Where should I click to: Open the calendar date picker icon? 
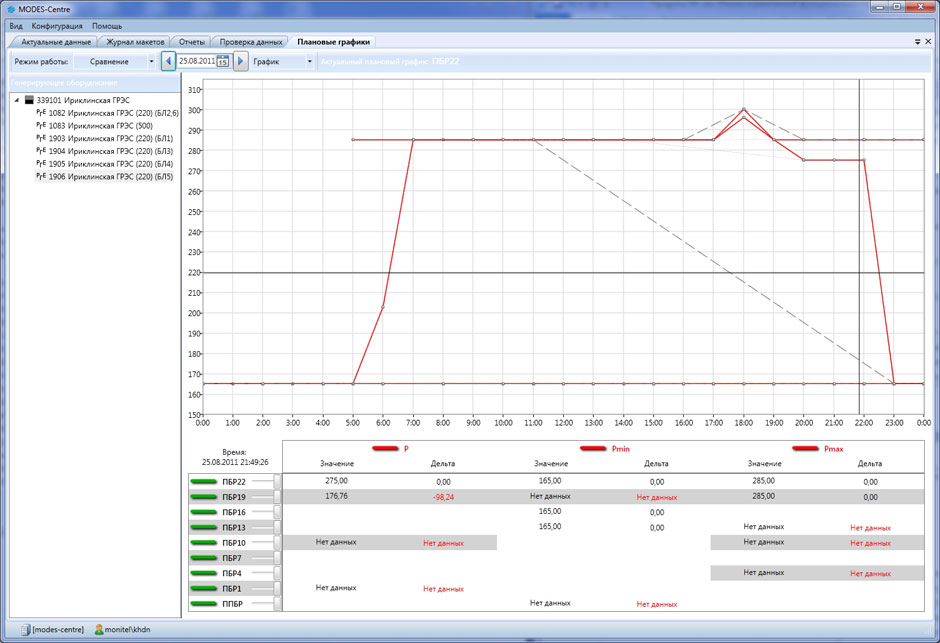coord(222,61)
